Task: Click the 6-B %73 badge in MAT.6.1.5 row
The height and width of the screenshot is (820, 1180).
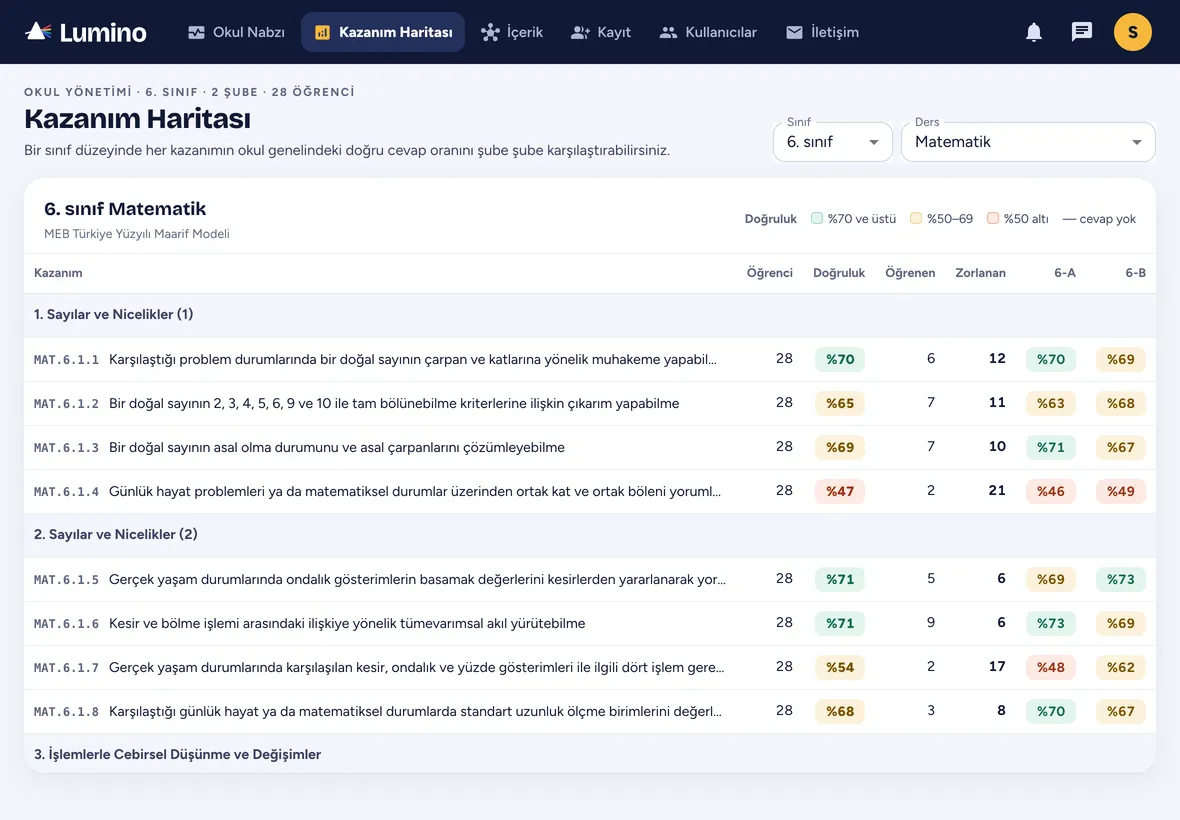Action: (x=1121, y=579)
